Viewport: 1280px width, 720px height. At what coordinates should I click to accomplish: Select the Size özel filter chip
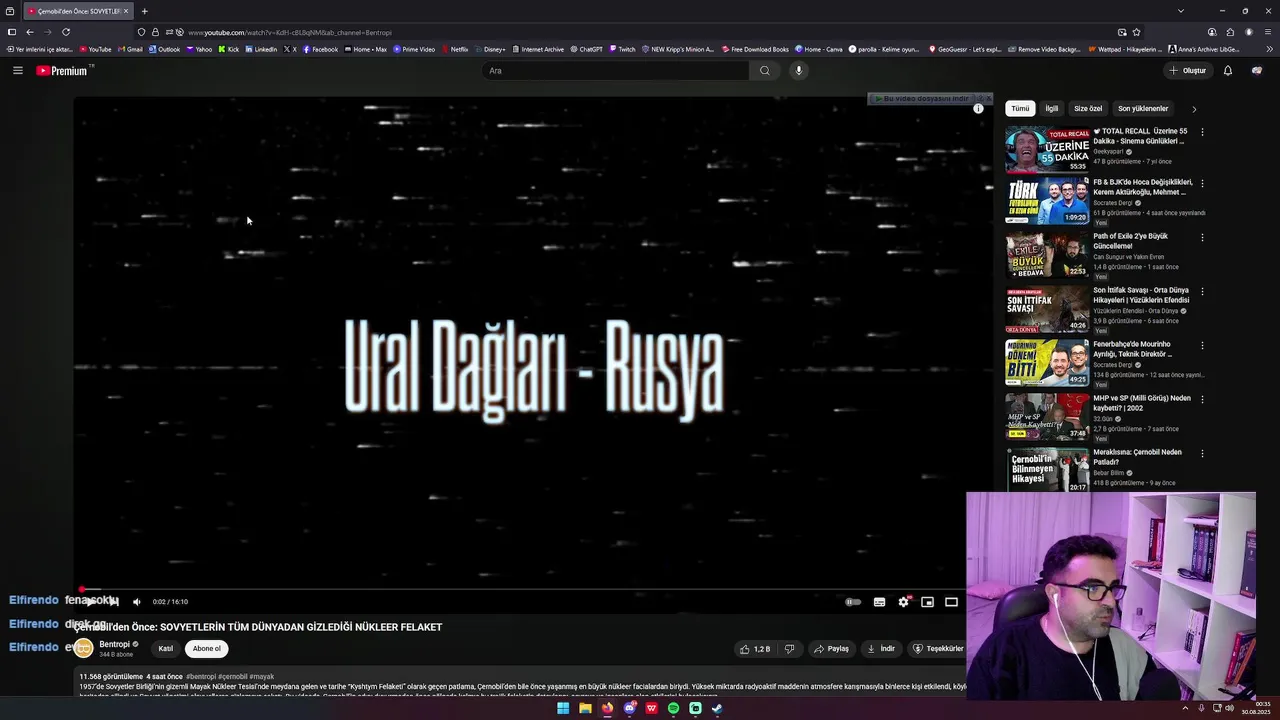coord(1088,108)
